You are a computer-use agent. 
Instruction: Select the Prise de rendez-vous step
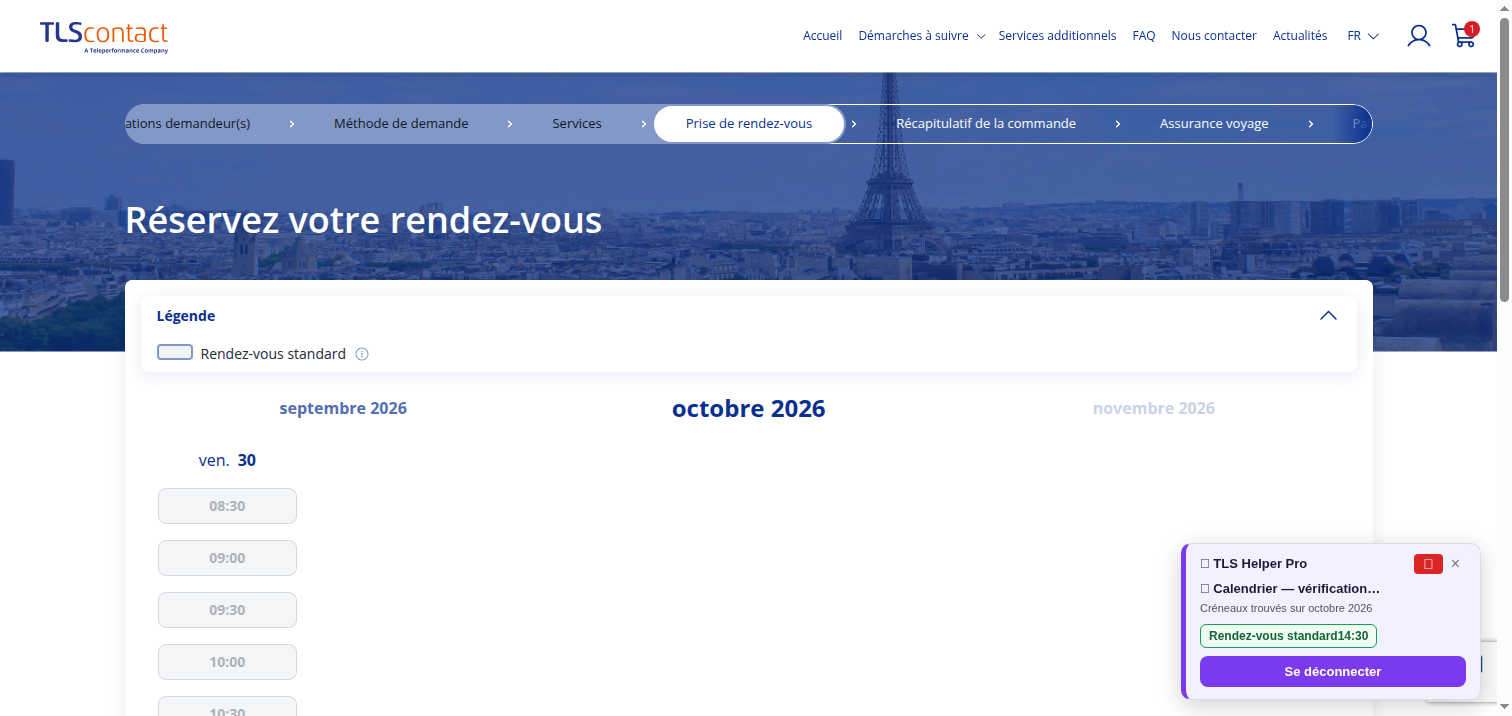[749, 124]
